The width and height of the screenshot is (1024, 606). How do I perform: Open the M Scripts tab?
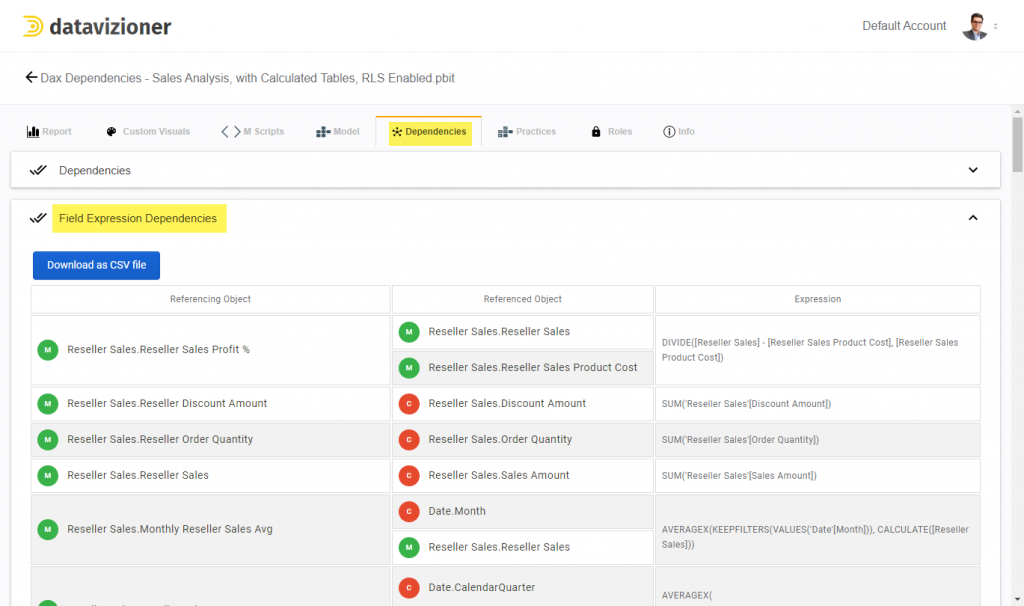click(x=253, y=131)
